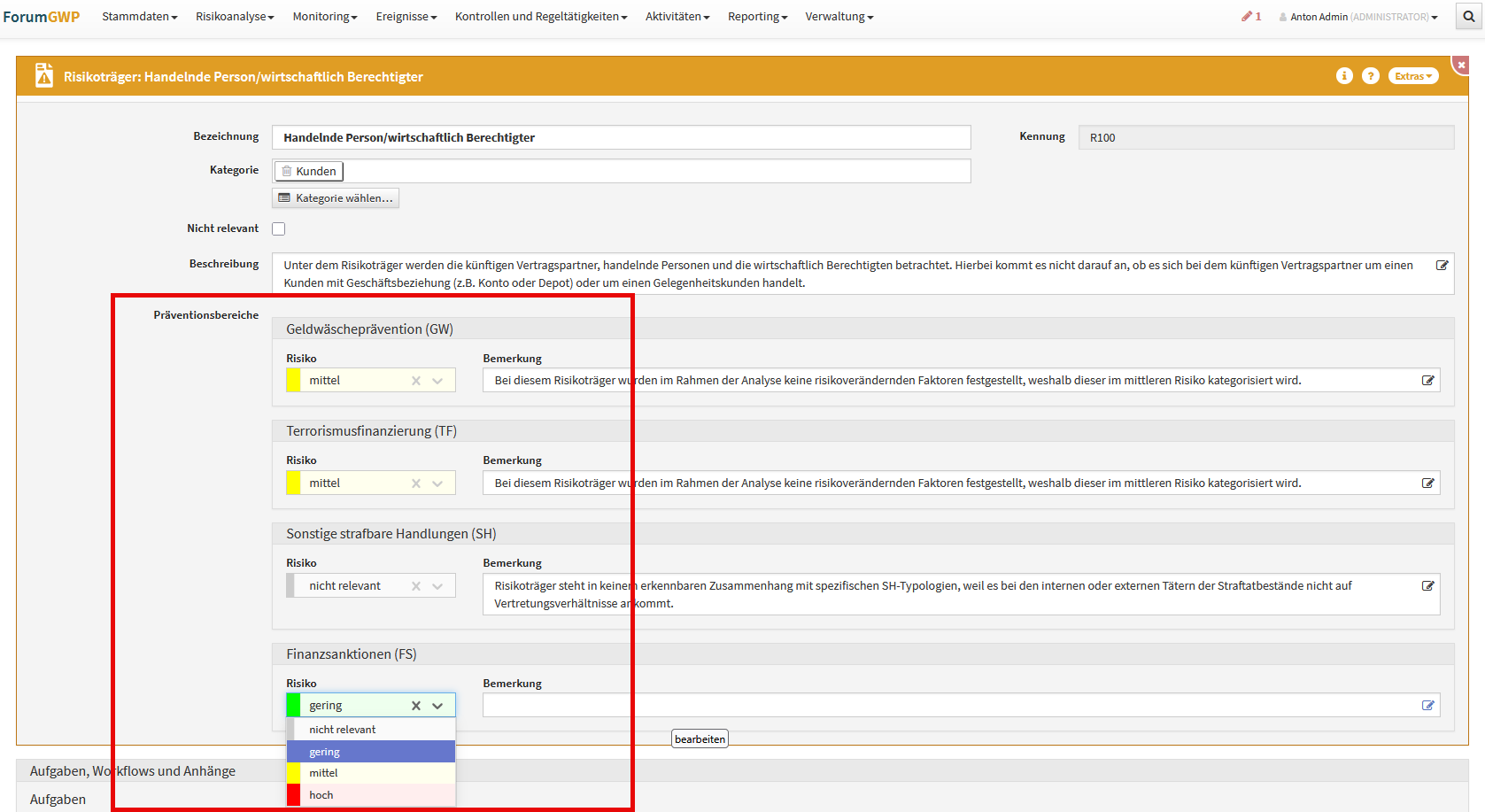
Task: Click the 'Kategorie wählen...' button
Action: pos(336,198)
